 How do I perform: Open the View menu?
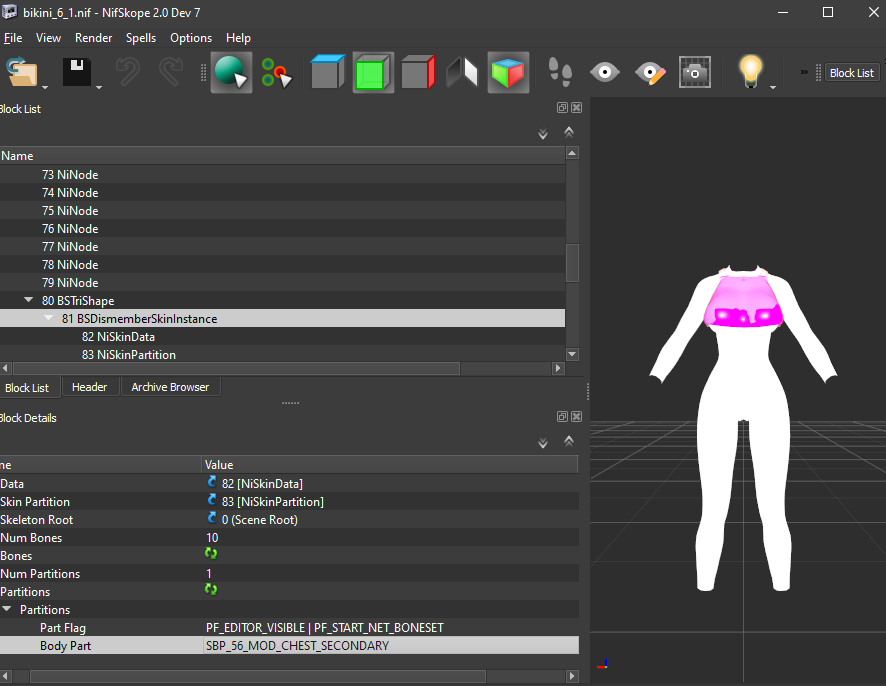(x=49, y=38)
